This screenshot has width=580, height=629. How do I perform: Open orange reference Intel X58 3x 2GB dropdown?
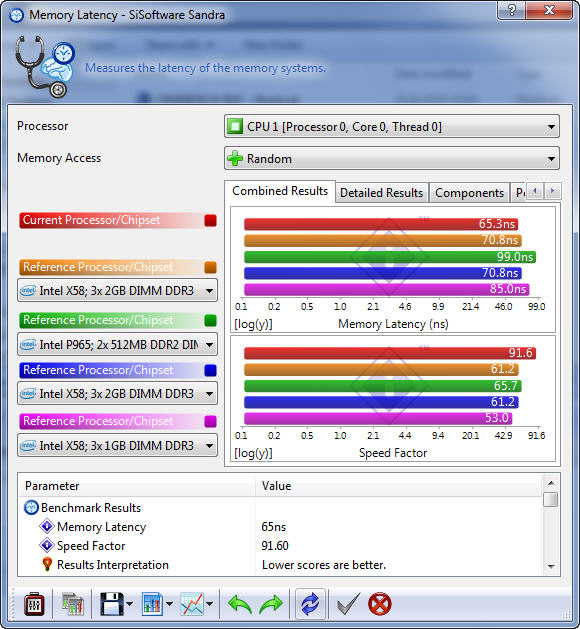118,290
